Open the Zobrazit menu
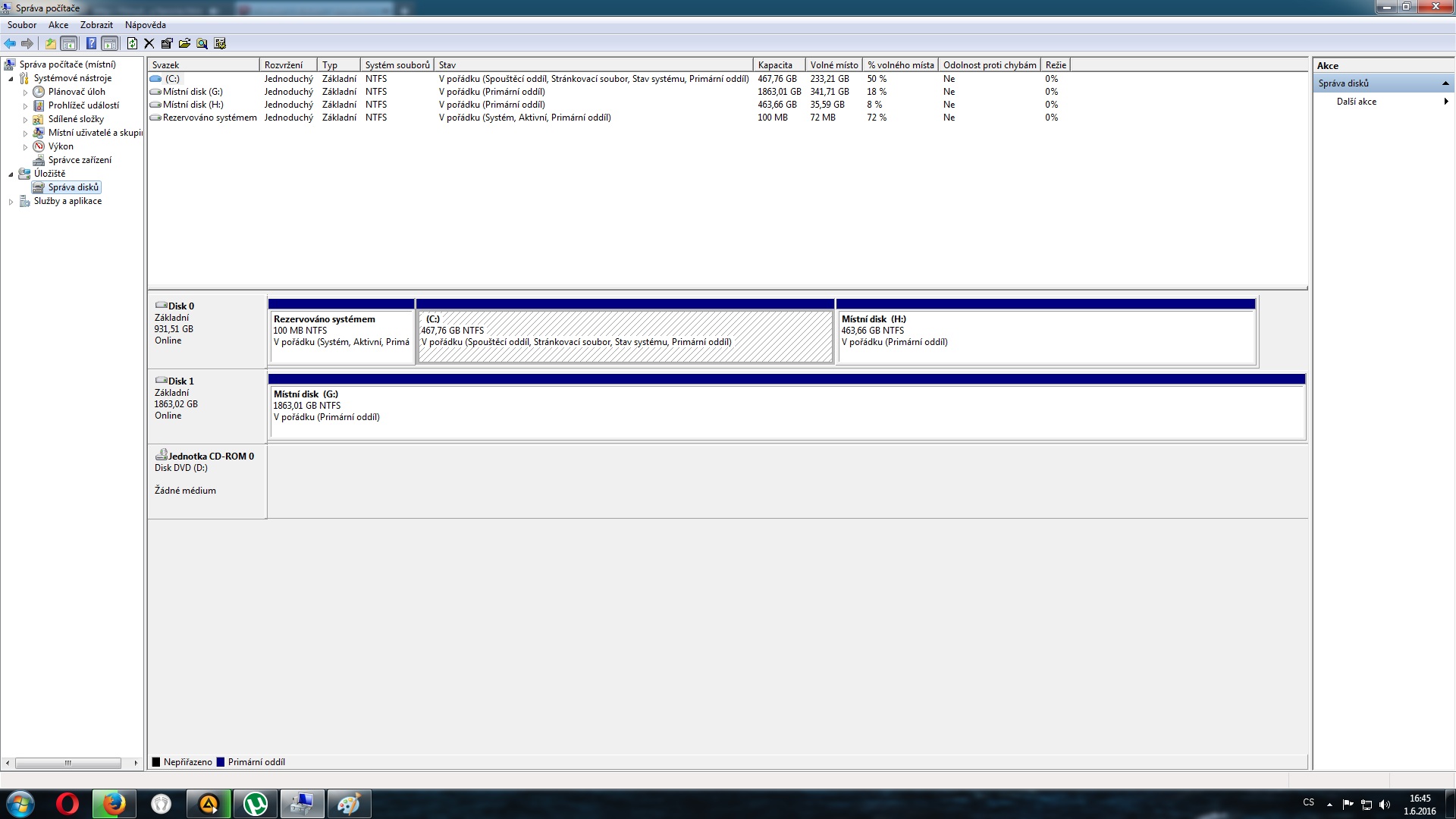 [96, 25]
